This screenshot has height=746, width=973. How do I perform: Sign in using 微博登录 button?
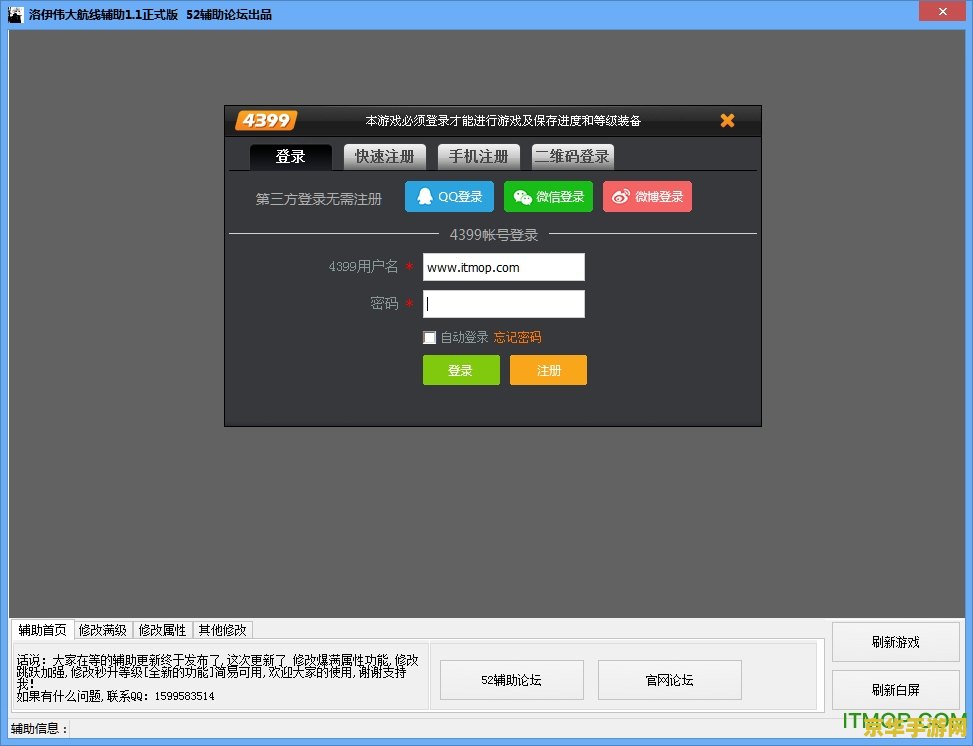click(647, 197)
